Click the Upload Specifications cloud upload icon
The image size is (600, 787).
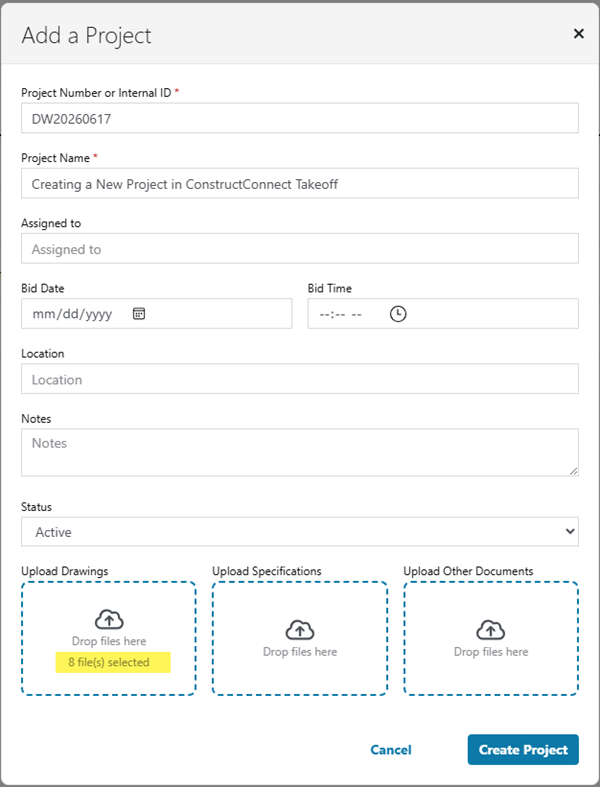point(300,630)
